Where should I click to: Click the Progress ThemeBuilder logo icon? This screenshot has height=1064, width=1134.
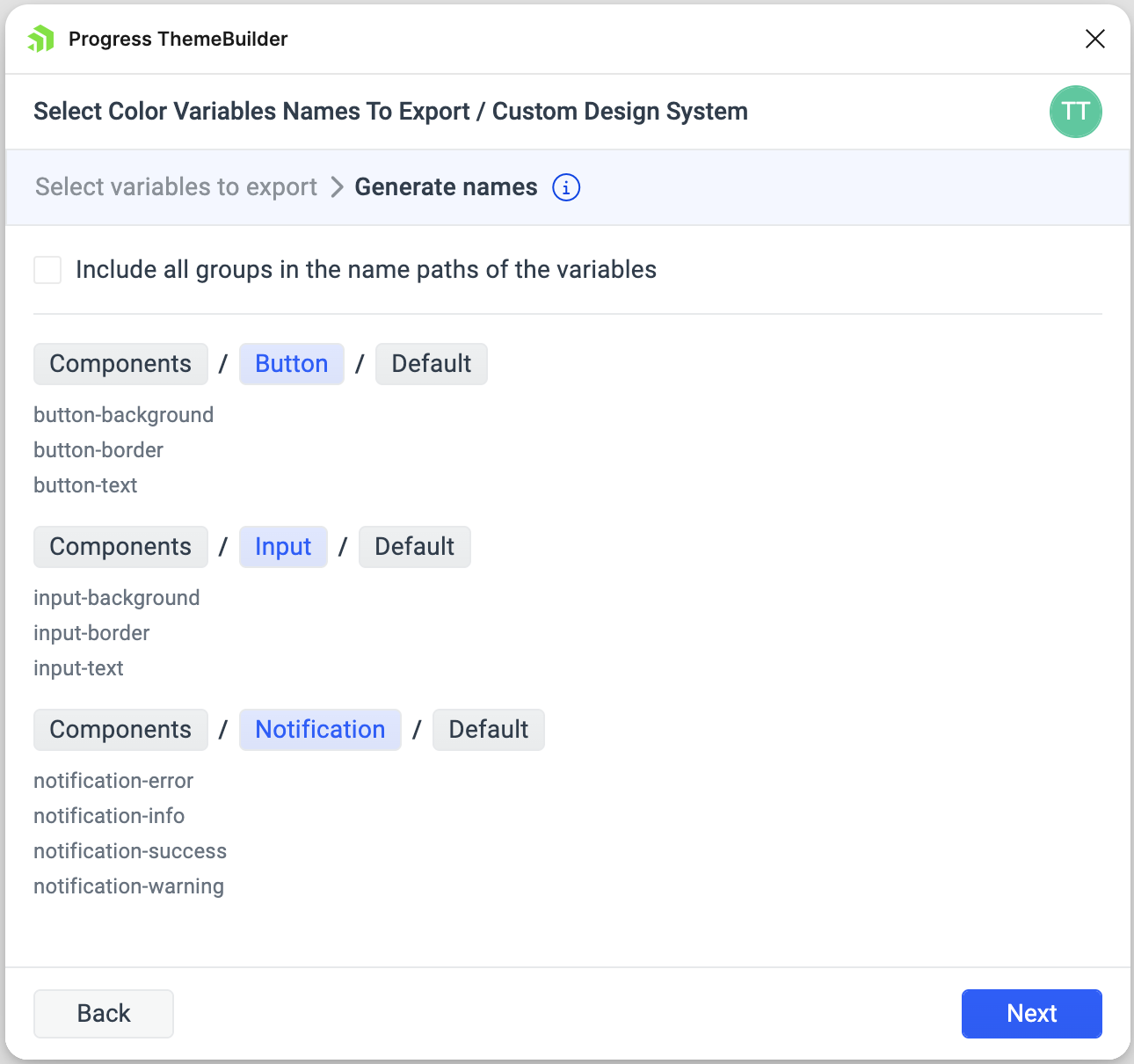point(41,39)
